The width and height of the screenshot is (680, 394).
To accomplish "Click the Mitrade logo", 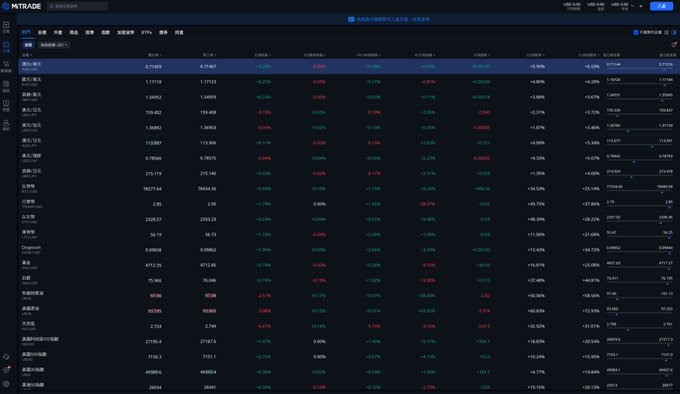I will (22, 6).
